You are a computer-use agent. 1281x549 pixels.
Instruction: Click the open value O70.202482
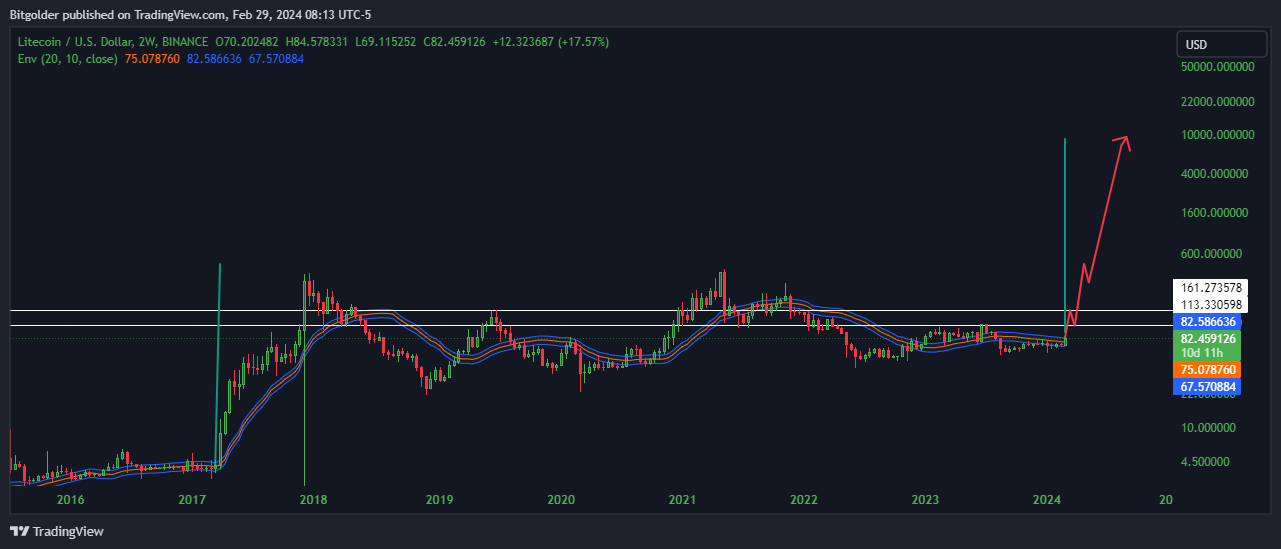click(x=249, y=42)
